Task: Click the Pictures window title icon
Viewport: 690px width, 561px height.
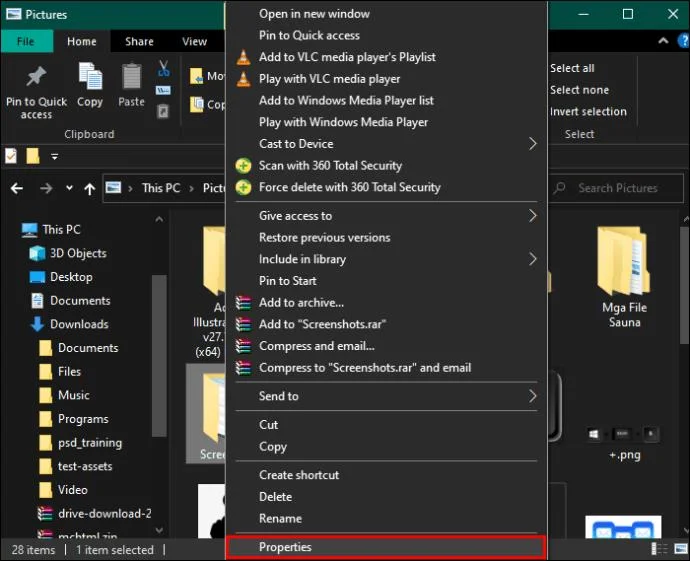Action: [14, 14]
